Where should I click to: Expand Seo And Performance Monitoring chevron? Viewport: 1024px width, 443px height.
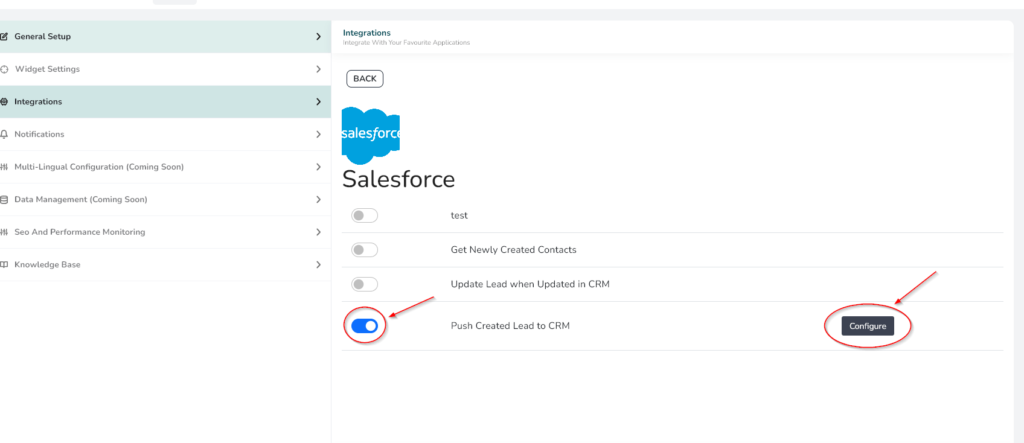pos(319,233)
